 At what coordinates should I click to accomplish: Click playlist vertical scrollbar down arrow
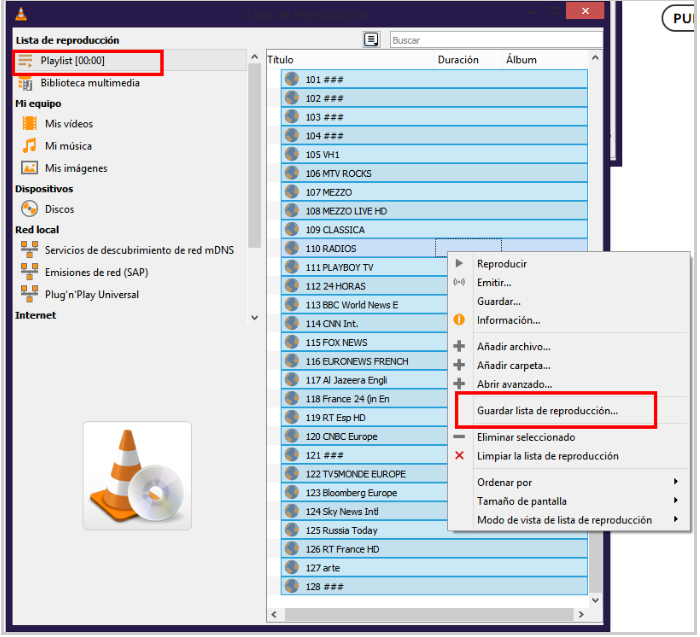click(x=595, y=600)
